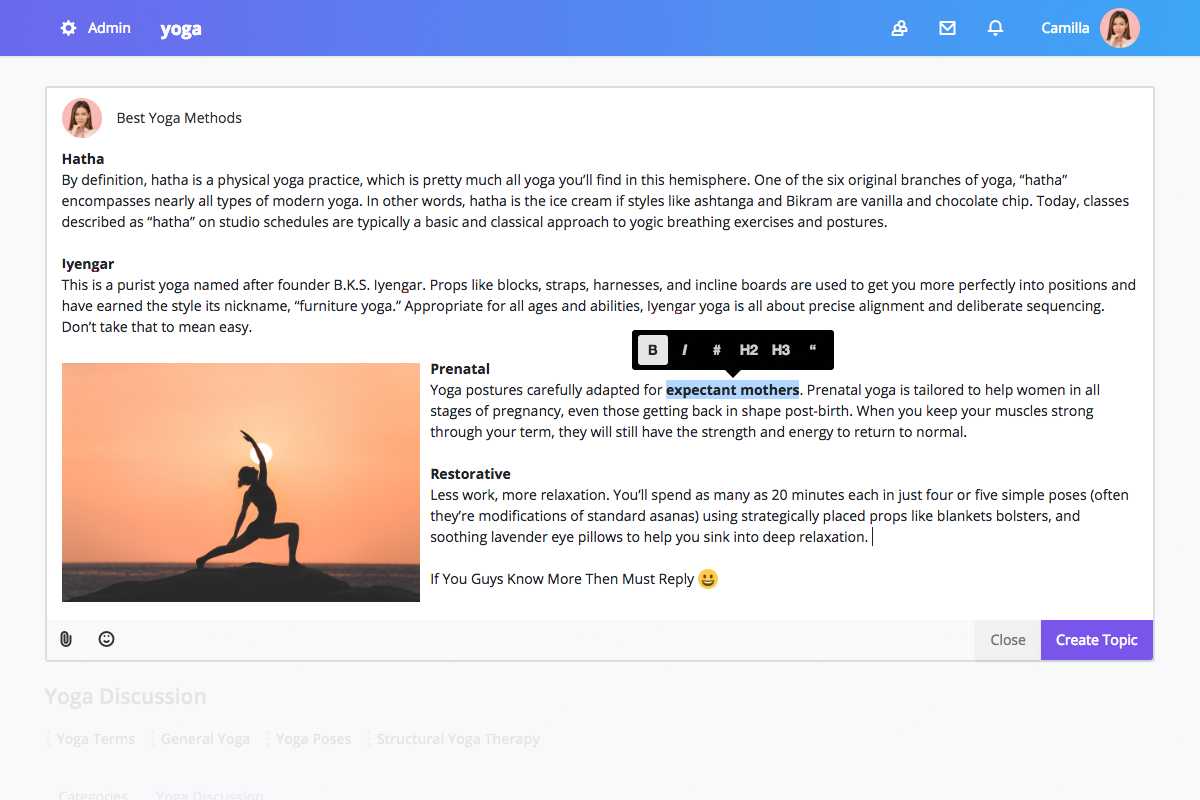Open the emoji picker smiley icon

click(x=106, y=638)
